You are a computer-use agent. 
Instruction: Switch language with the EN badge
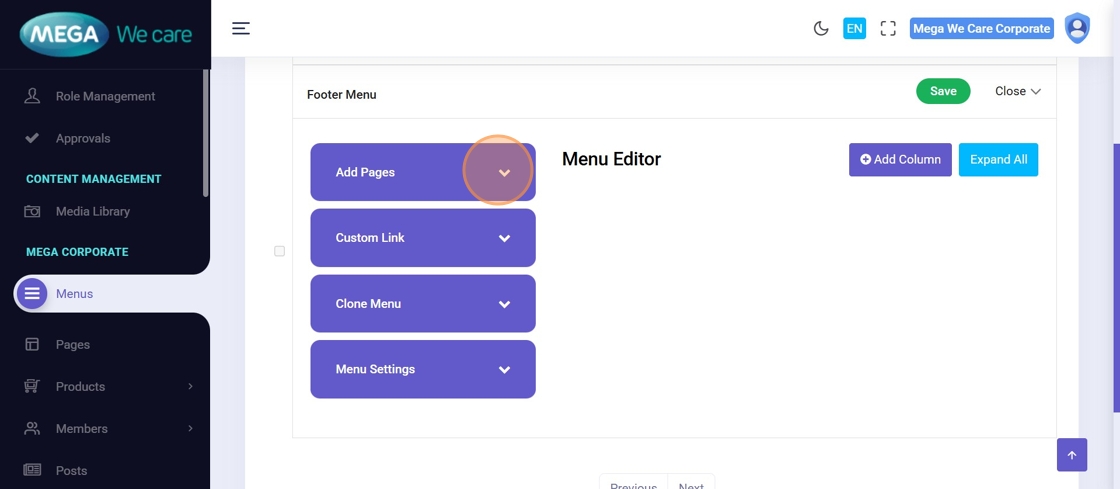854,28
